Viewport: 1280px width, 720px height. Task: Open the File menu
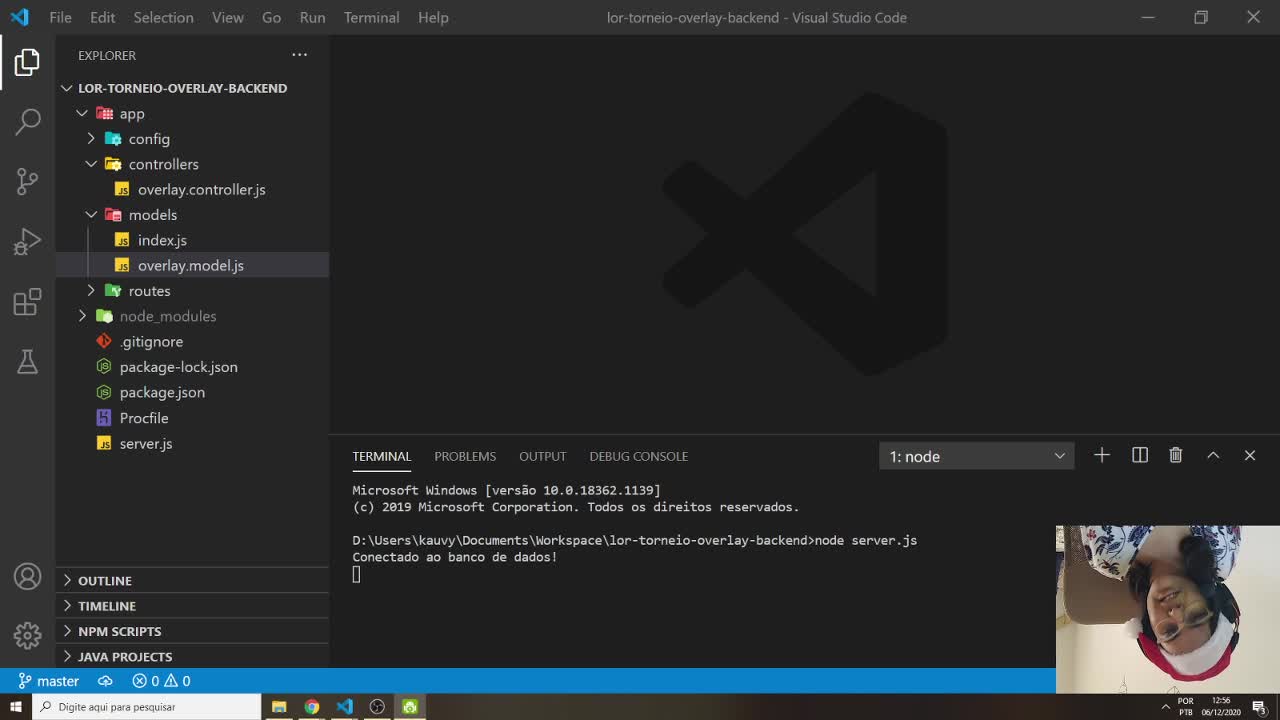60,17
